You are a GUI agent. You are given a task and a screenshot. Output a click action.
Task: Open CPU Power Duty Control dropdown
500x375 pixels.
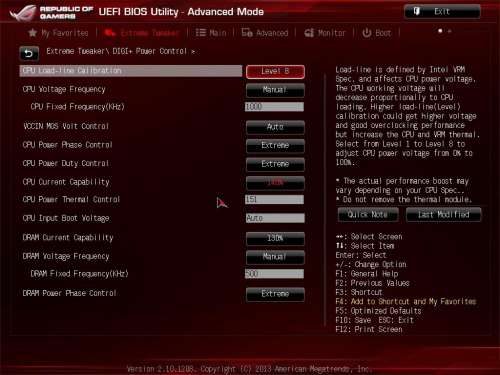pos(275,164)
